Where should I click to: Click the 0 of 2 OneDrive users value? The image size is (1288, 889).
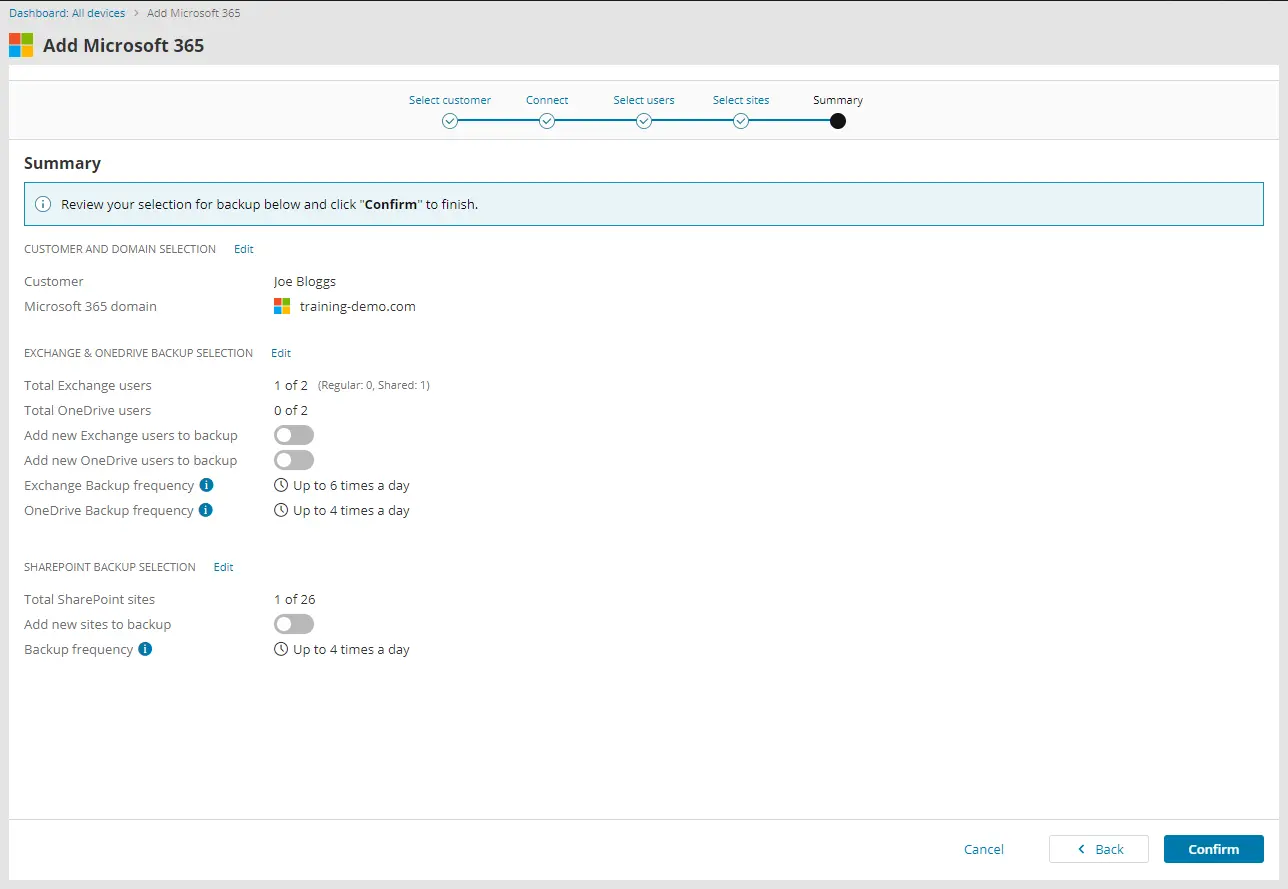(291, 410)
